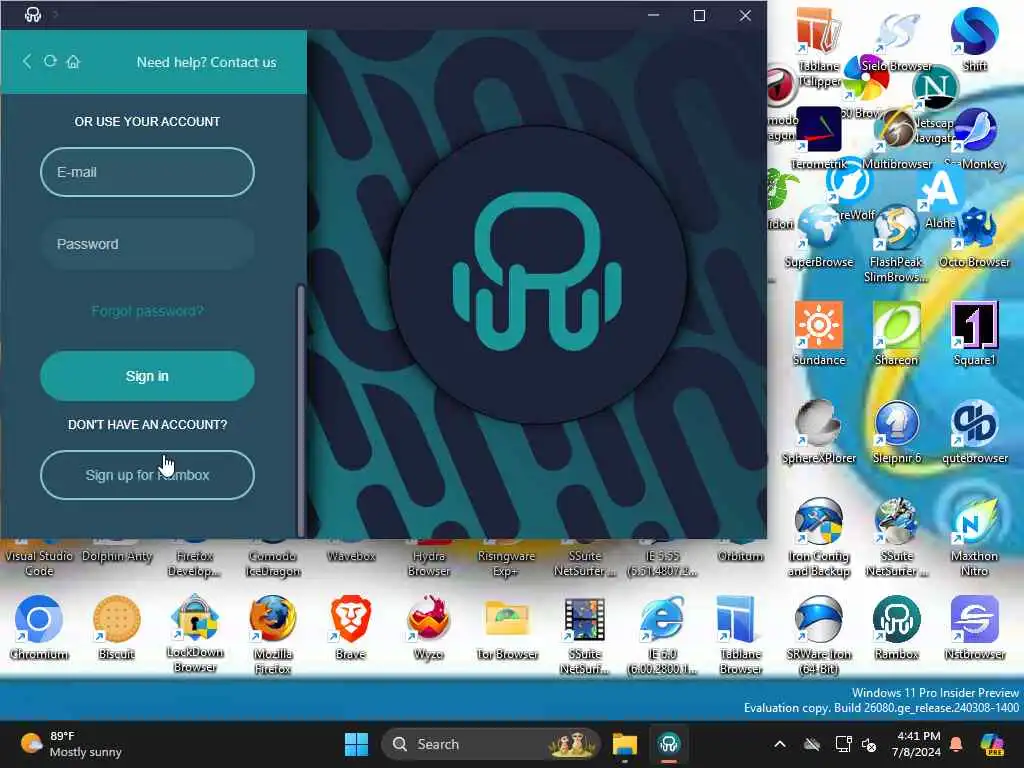Viewport: 1024px width, 768px height.
Task: Open Shareon desktop shortcut
Action: (897, 333)
